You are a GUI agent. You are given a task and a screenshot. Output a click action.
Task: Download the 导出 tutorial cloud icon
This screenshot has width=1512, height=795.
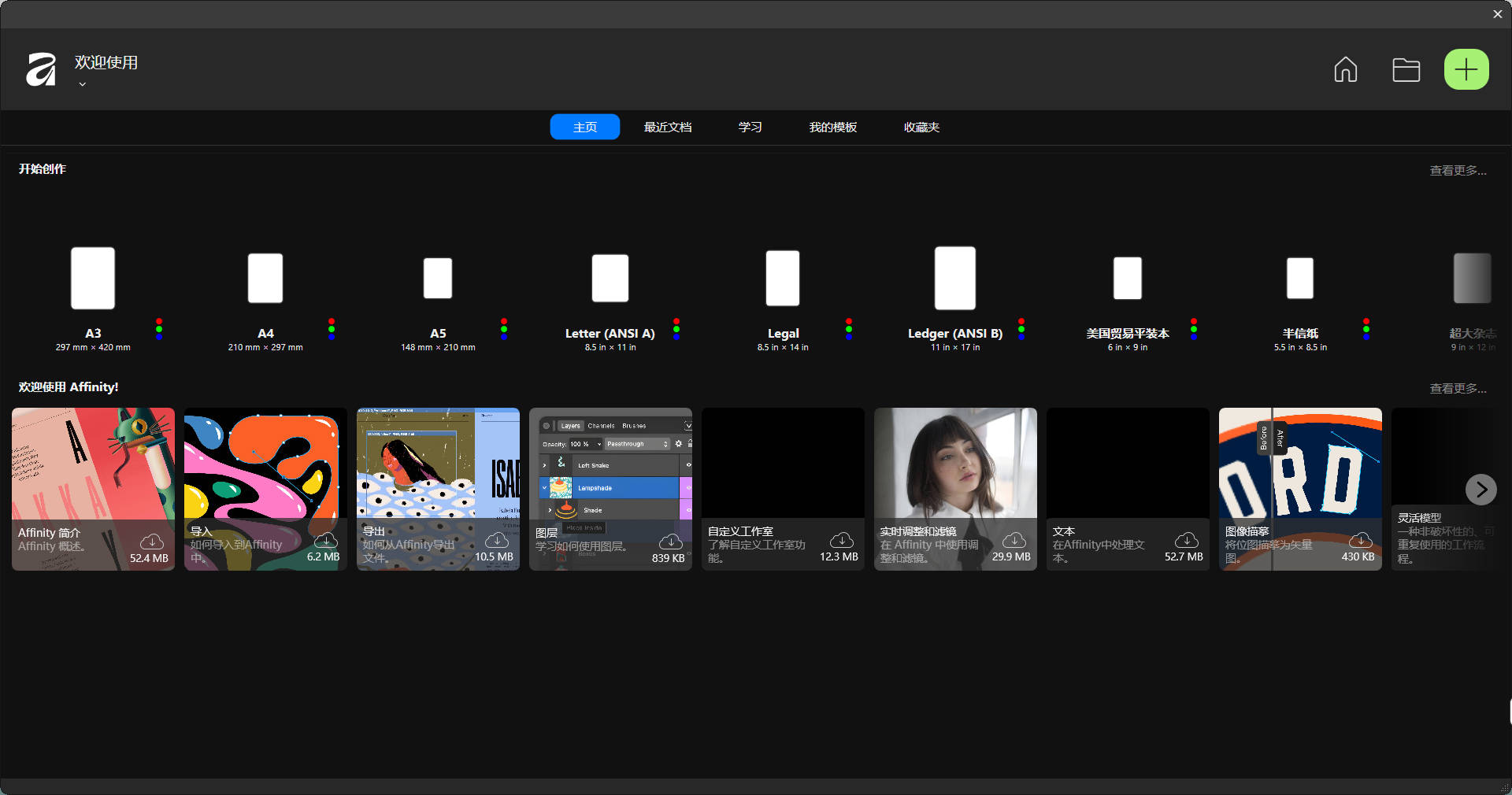pyautogui.click(x=497, y=540)
